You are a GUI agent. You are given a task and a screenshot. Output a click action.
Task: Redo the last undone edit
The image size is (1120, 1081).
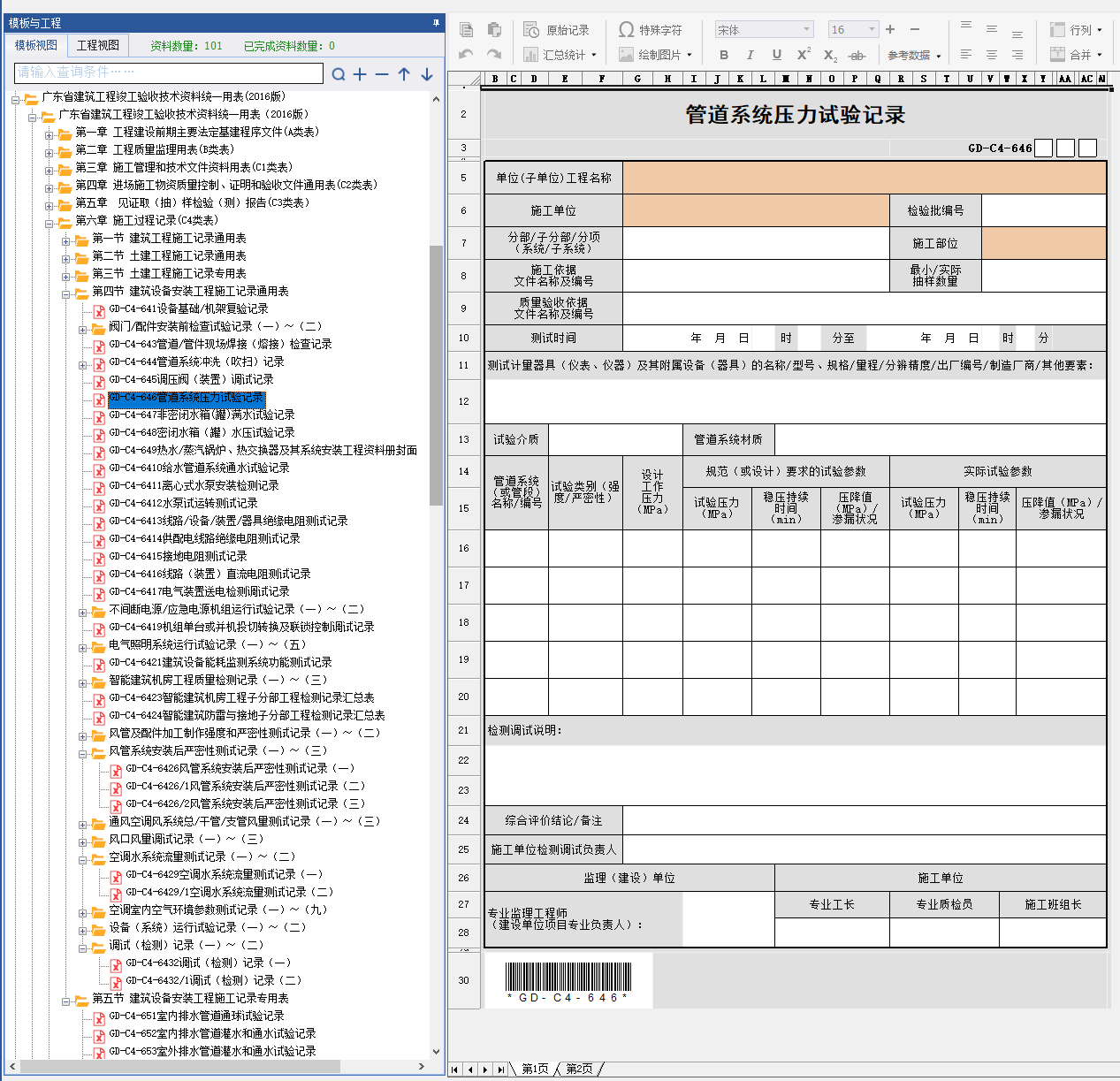click(x=494, y=55)
